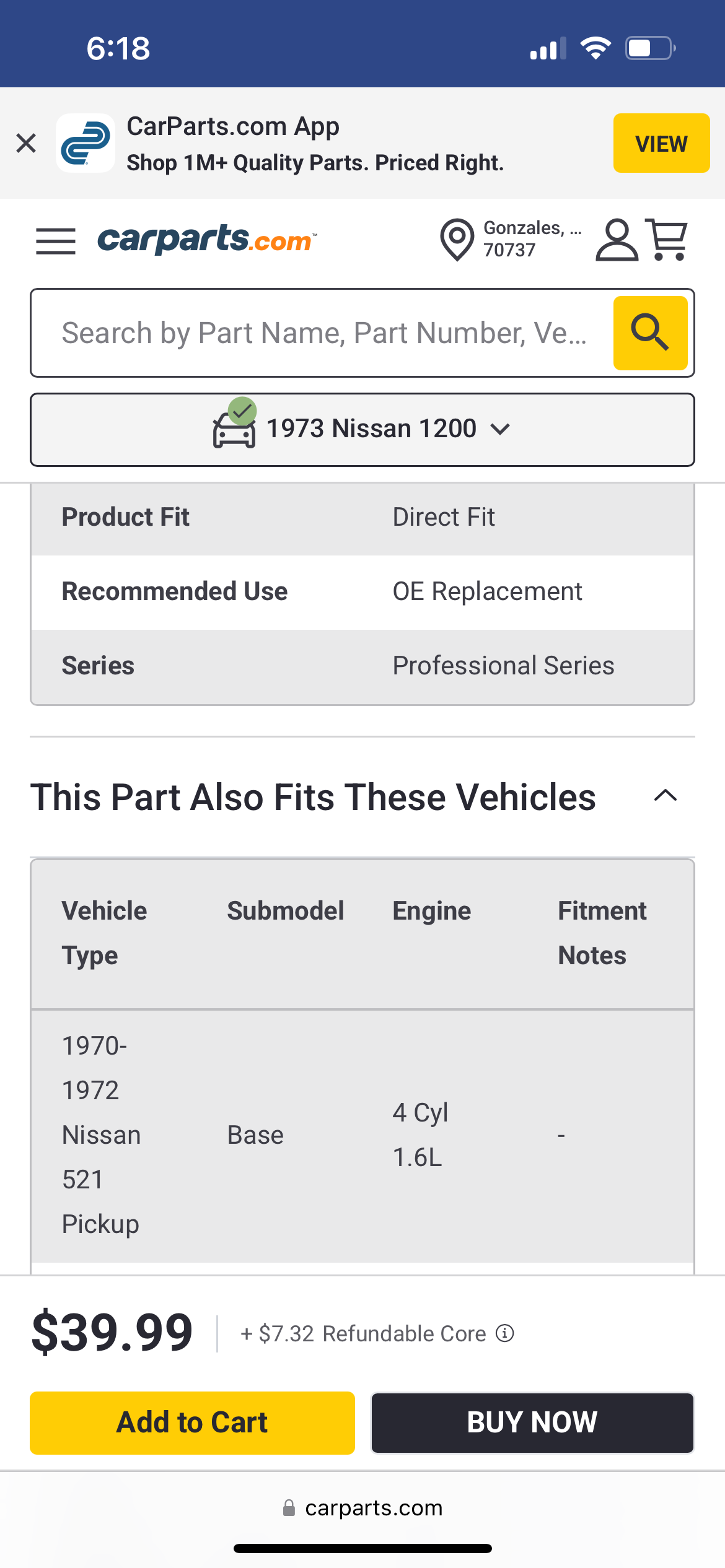Tap the Vehicle Type column header
725x1568 pixels.
[104, 933]
